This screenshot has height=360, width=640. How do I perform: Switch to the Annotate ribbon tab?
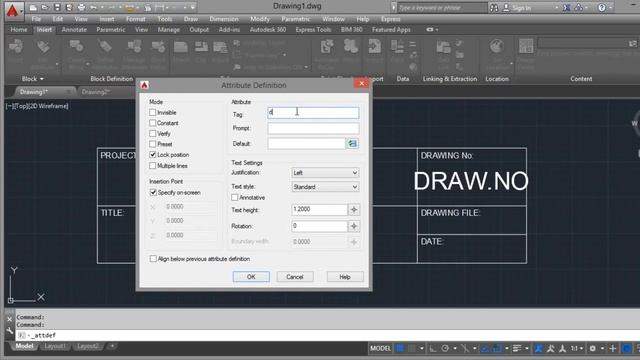[74, 30]
